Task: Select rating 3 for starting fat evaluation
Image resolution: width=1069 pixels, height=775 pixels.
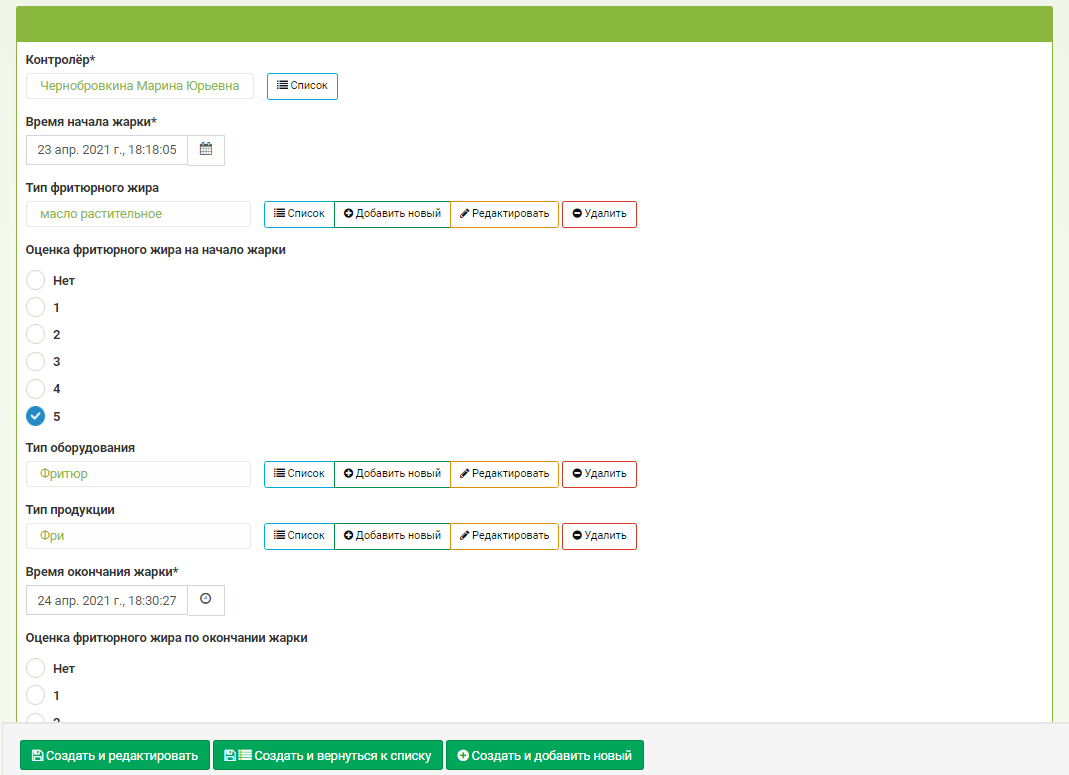Action: 35,361
